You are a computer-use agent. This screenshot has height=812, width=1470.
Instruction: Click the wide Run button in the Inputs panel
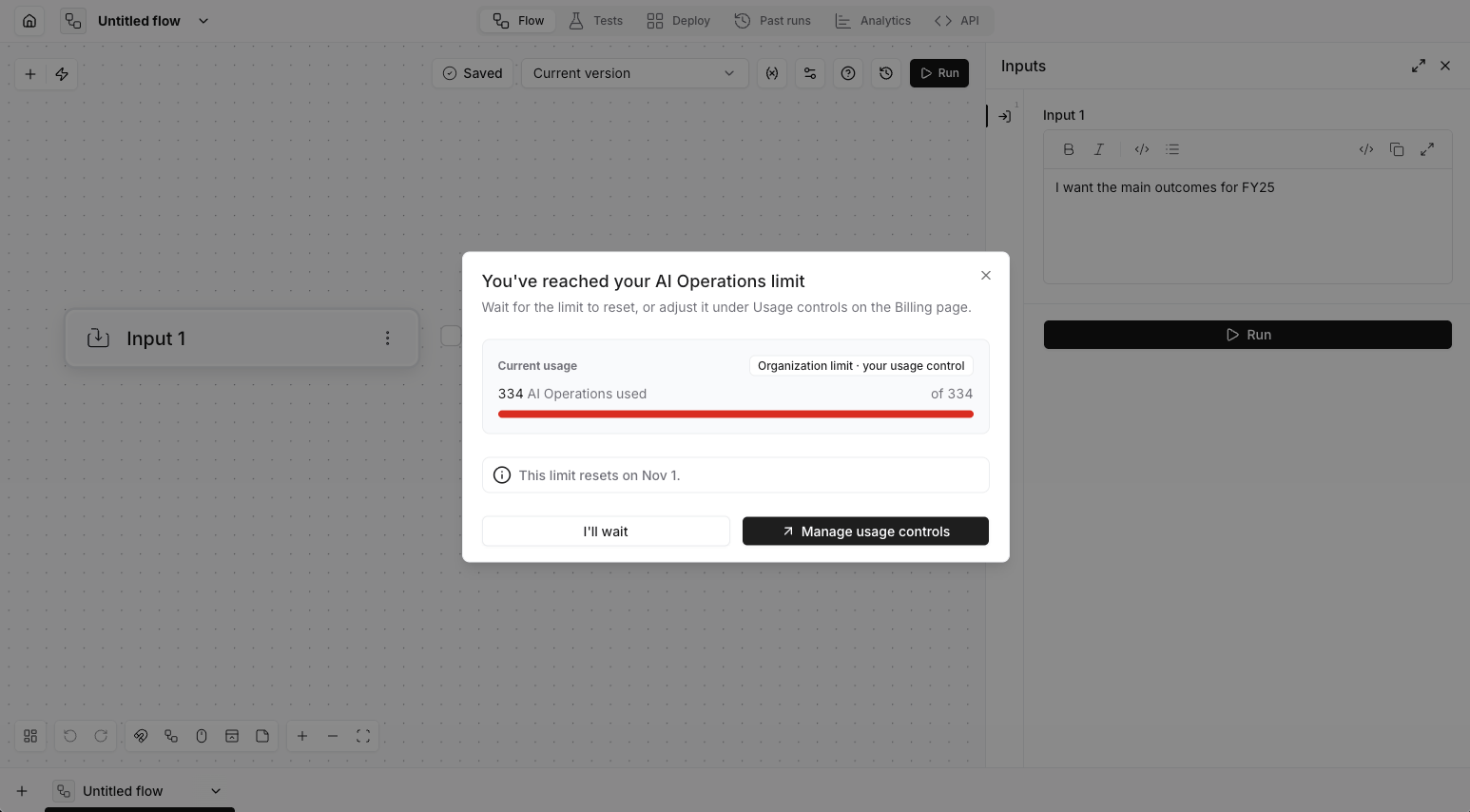click(1248, 335)
